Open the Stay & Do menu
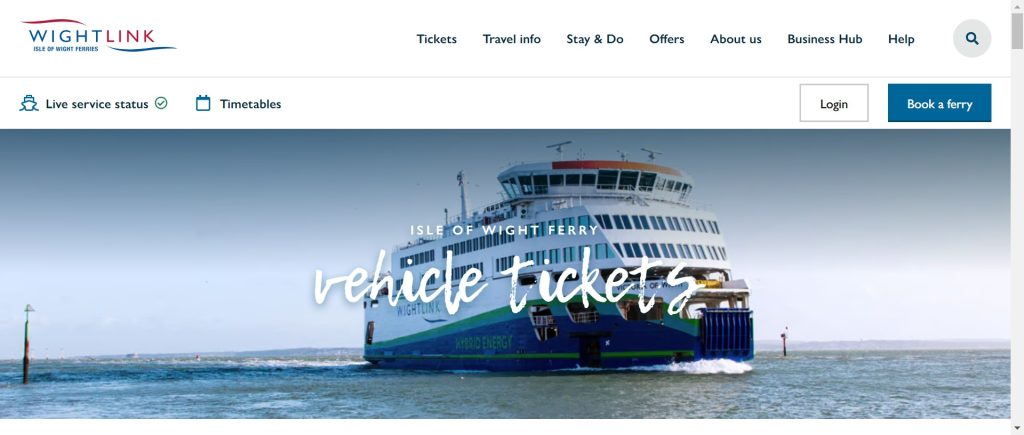Image resolution: width=1024 pixels, height=435 pixels. click(594, 39)
